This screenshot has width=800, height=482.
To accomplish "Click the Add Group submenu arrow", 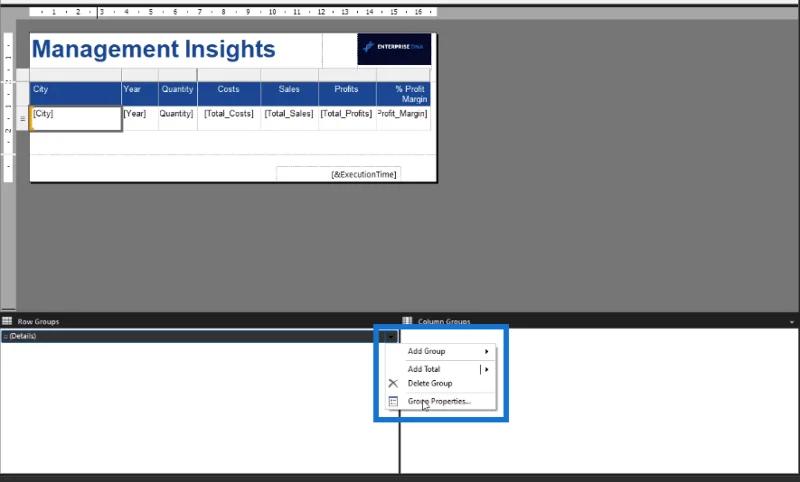I will pos(486,351).
